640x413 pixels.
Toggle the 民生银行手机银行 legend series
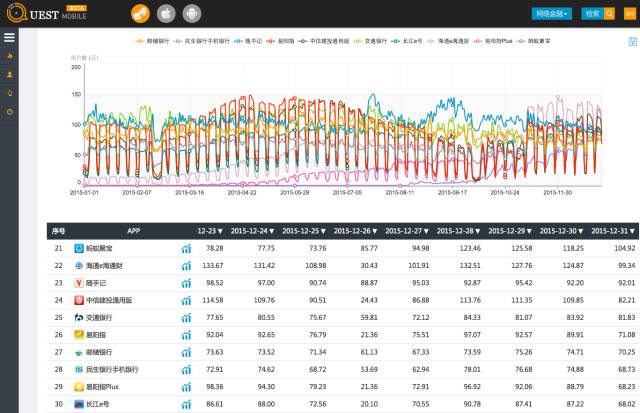[201, 41]
